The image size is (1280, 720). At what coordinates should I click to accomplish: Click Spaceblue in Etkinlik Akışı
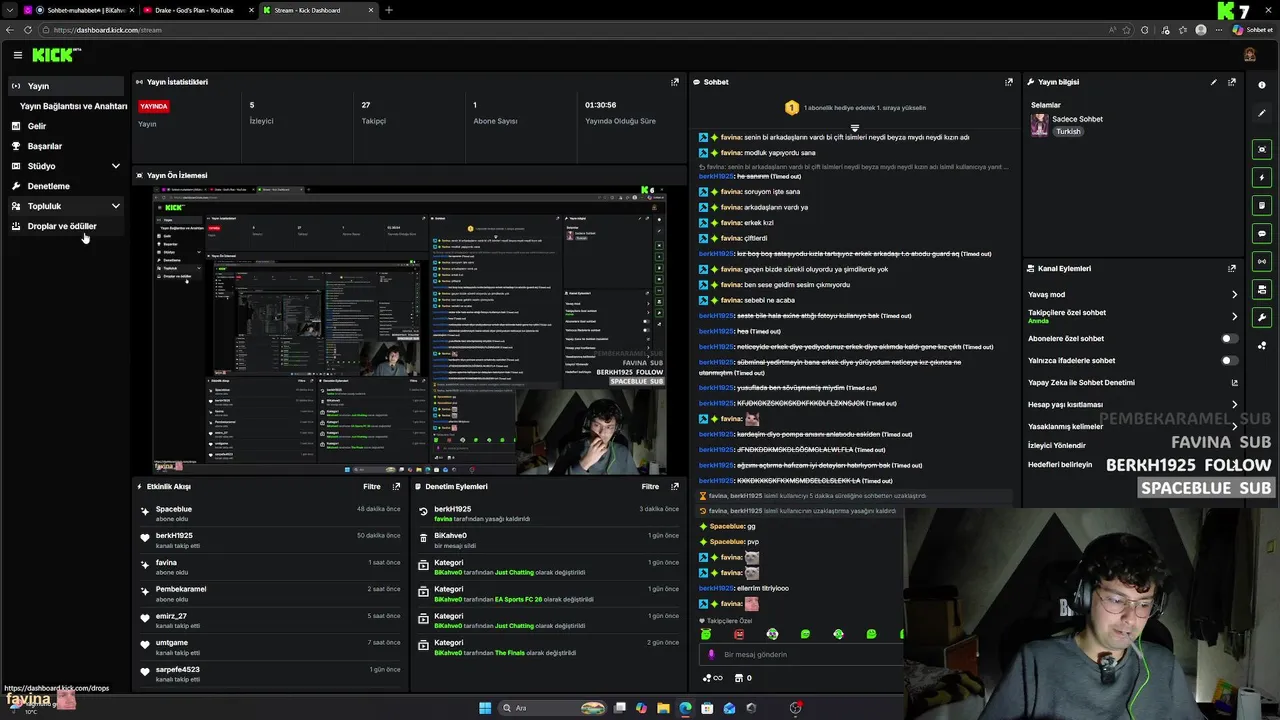point(174,509)
